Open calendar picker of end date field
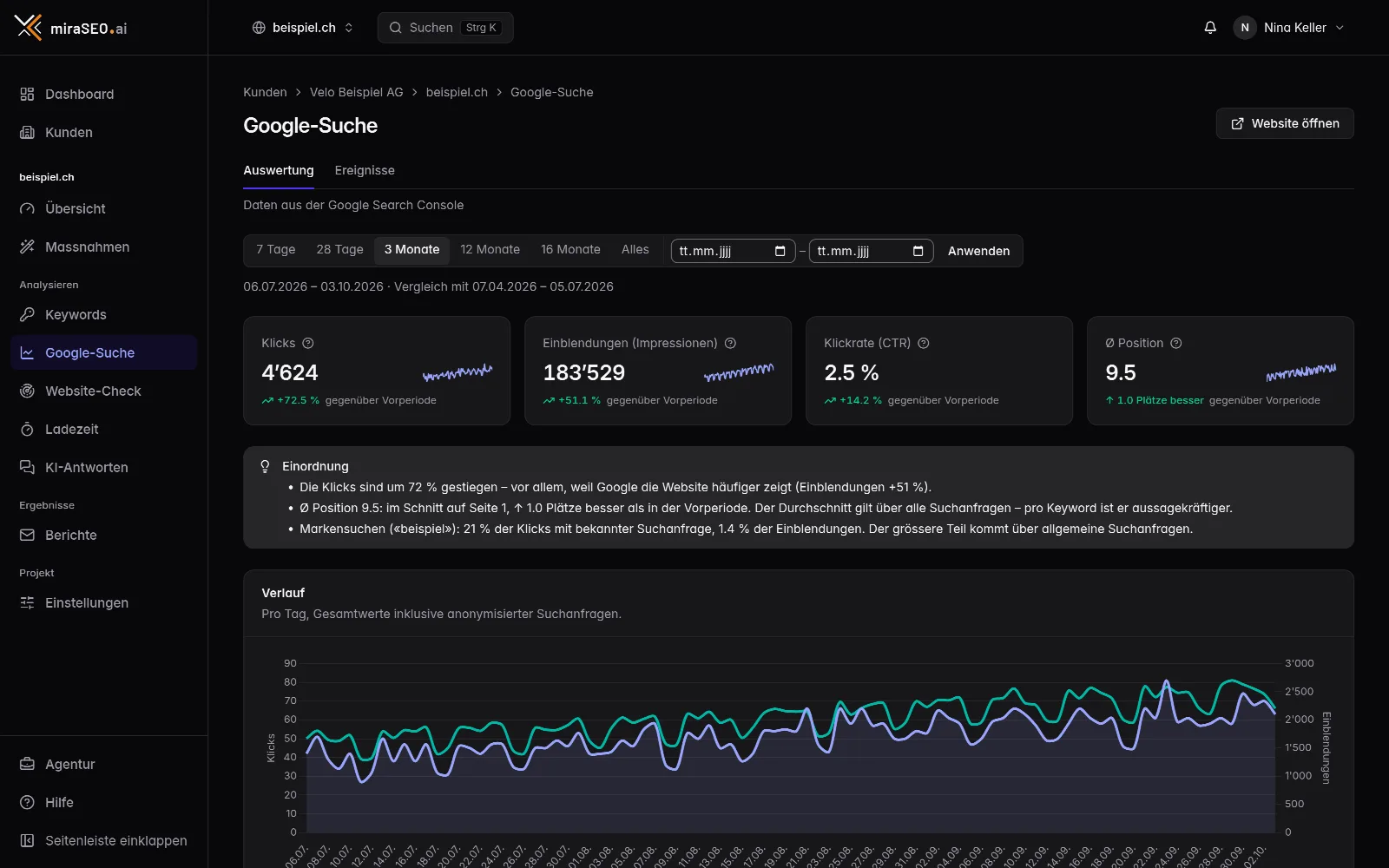This screenshot has height=868, width=1389. (x=918, y=251)
